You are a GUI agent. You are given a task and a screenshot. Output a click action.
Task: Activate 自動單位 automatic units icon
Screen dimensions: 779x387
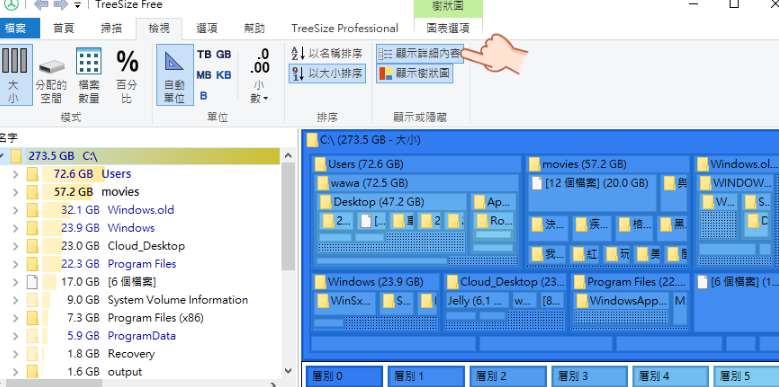tap(175, 75)
